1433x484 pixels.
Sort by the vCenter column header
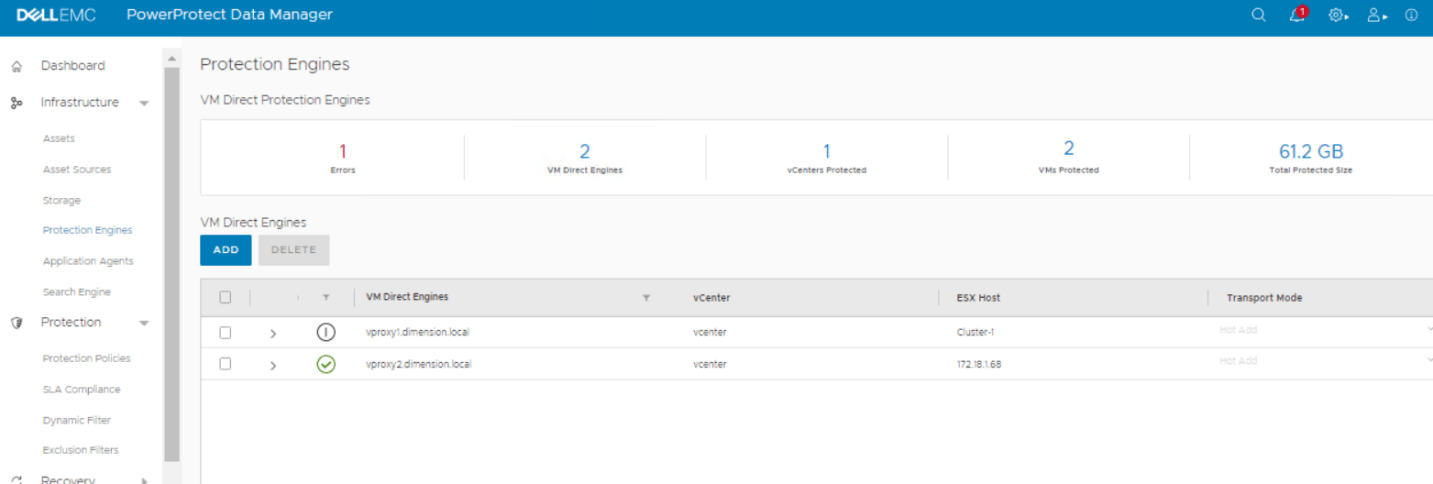click(x=710, y=298)
